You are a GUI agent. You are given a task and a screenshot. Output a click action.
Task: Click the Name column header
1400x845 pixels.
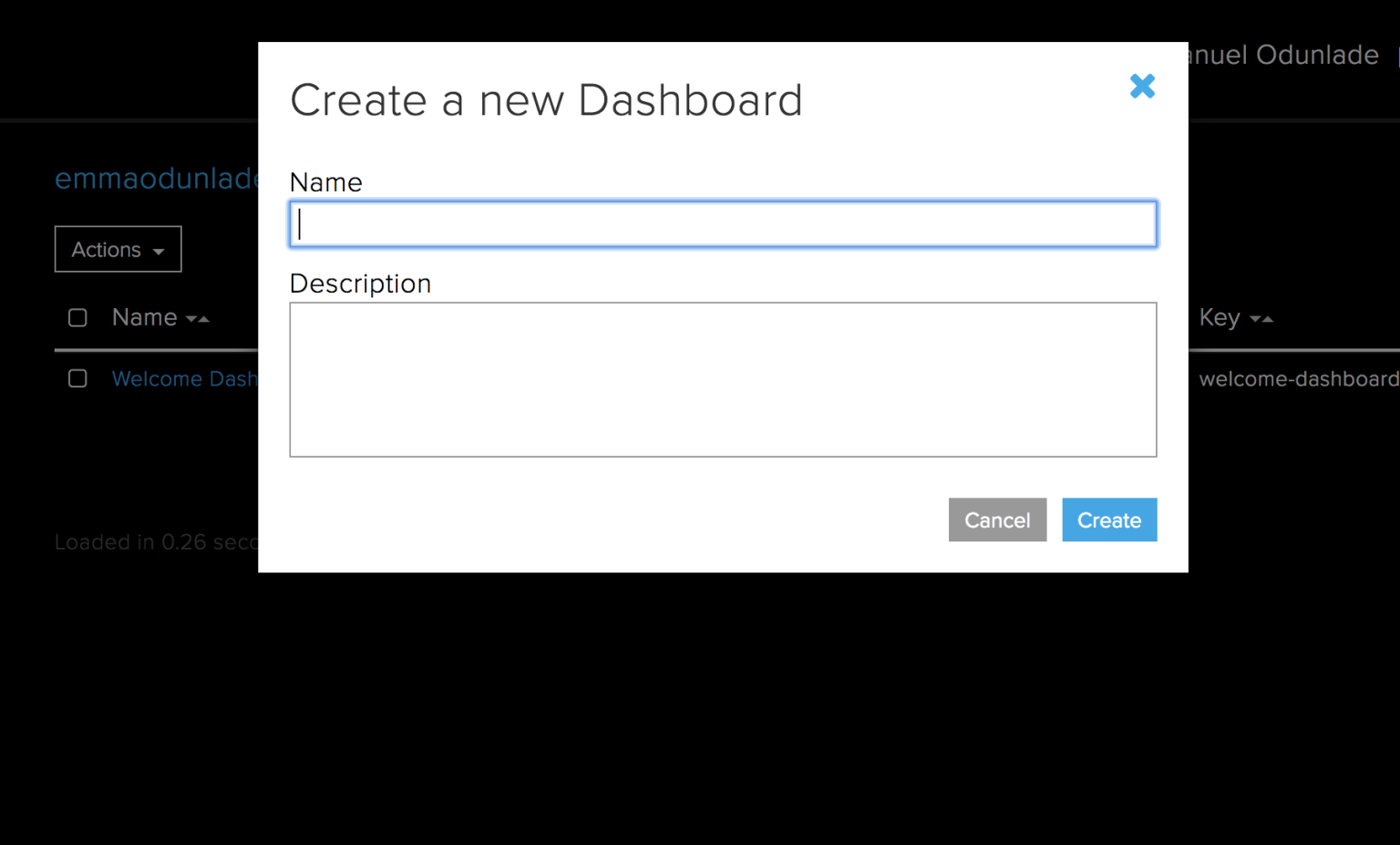tap(143, 317)
